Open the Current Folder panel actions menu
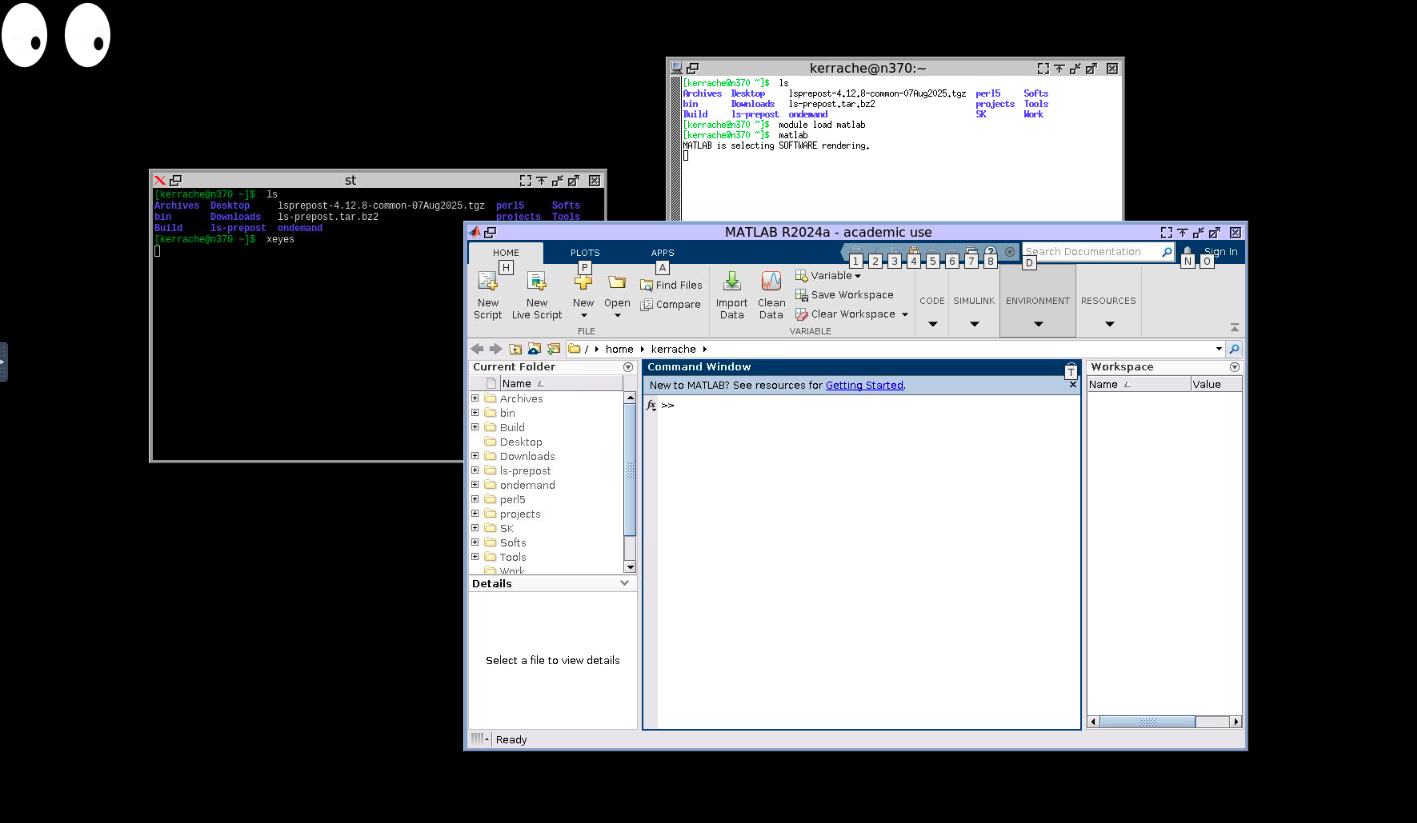The height and width of the screenshot is (823, 1417). tap(628, 367)
